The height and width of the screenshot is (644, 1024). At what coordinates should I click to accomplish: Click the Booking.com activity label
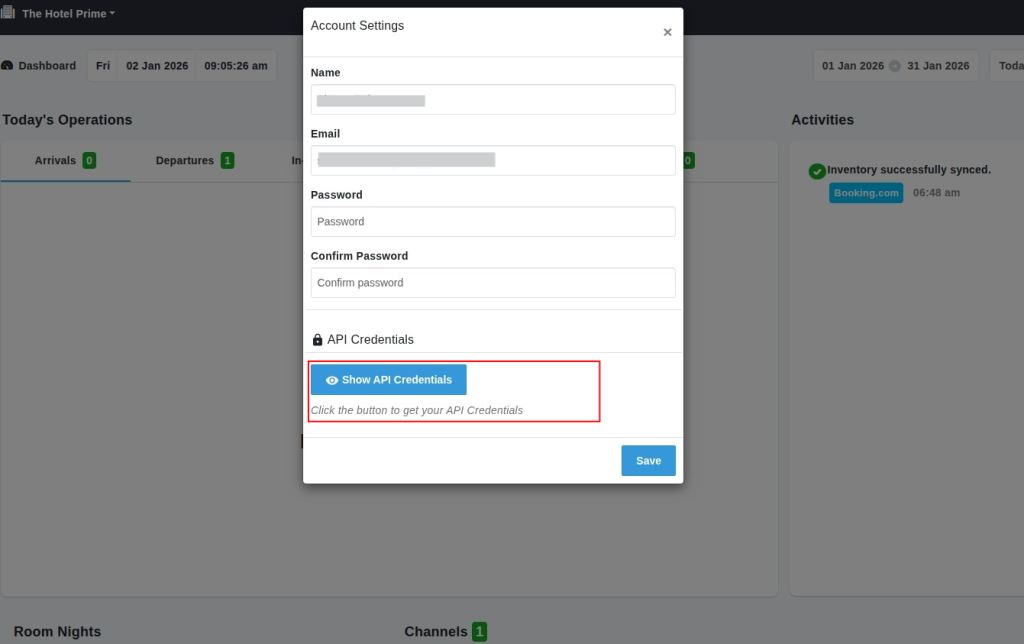pos(866,193)
